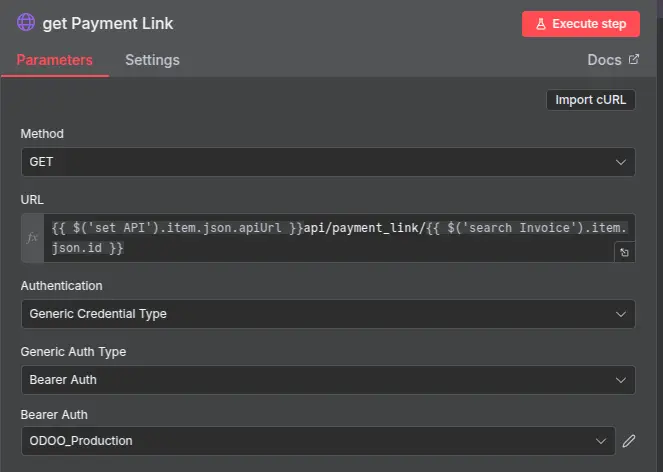Edit ODOO_Production credential with pencil icon
The height and width of the screenshot is (472, 663).
pos(629,440)
